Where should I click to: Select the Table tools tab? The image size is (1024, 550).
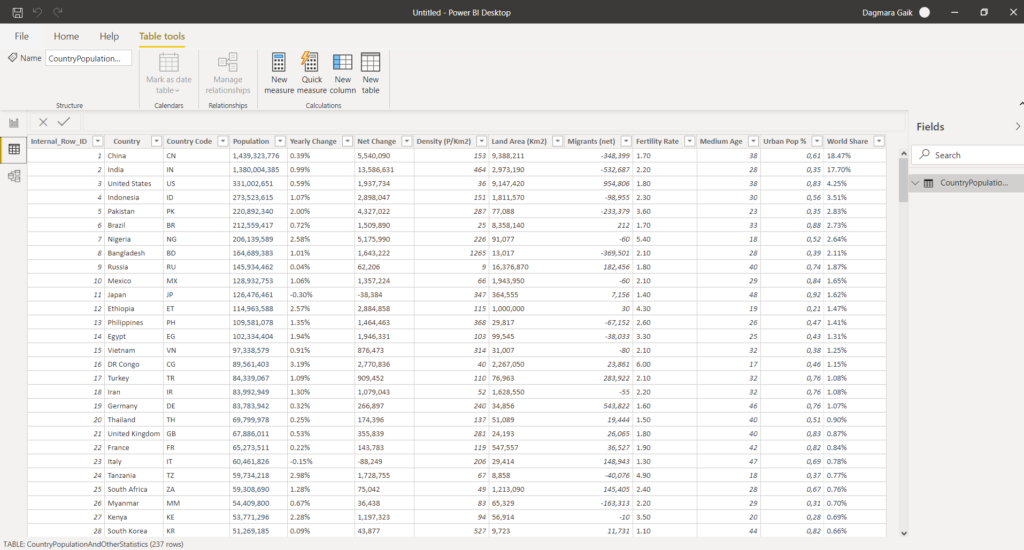pos(162,37)
